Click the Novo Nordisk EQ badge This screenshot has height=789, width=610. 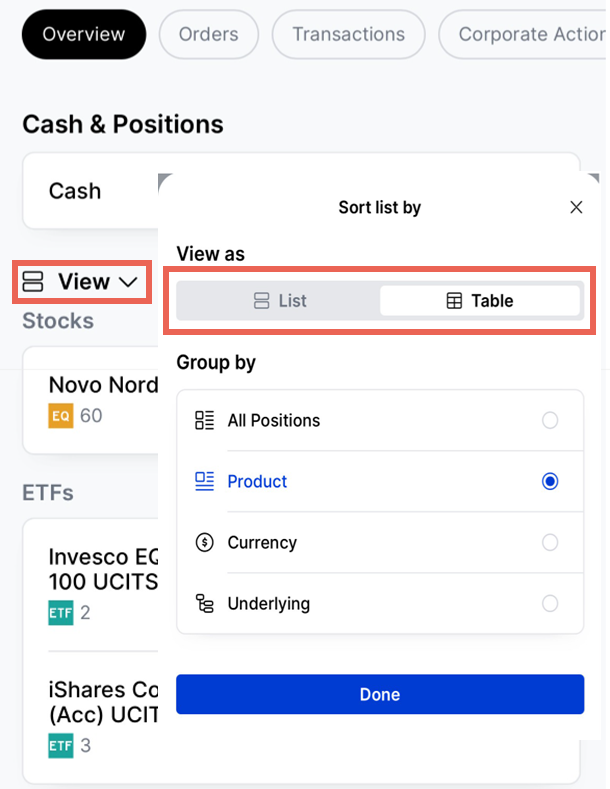[x=61, y=415]
